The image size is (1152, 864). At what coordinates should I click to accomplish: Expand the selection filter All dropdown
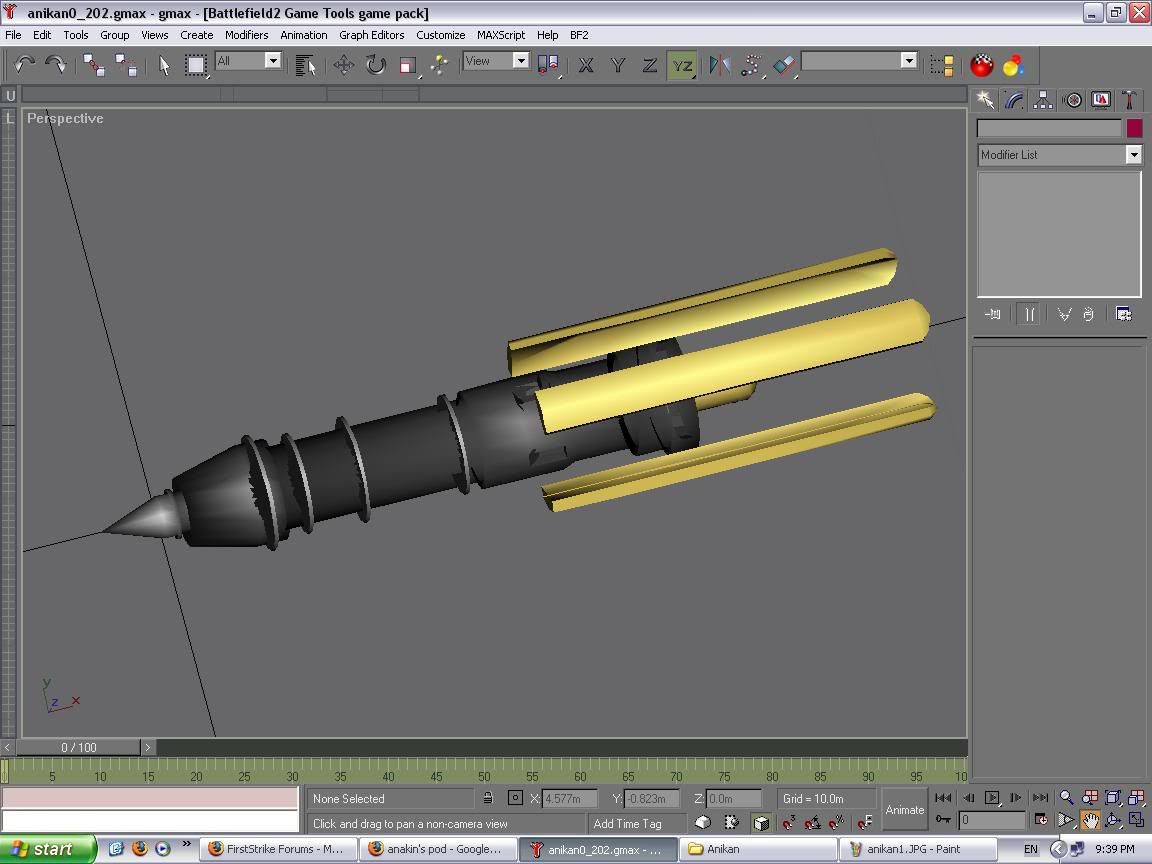coord(273,60)
